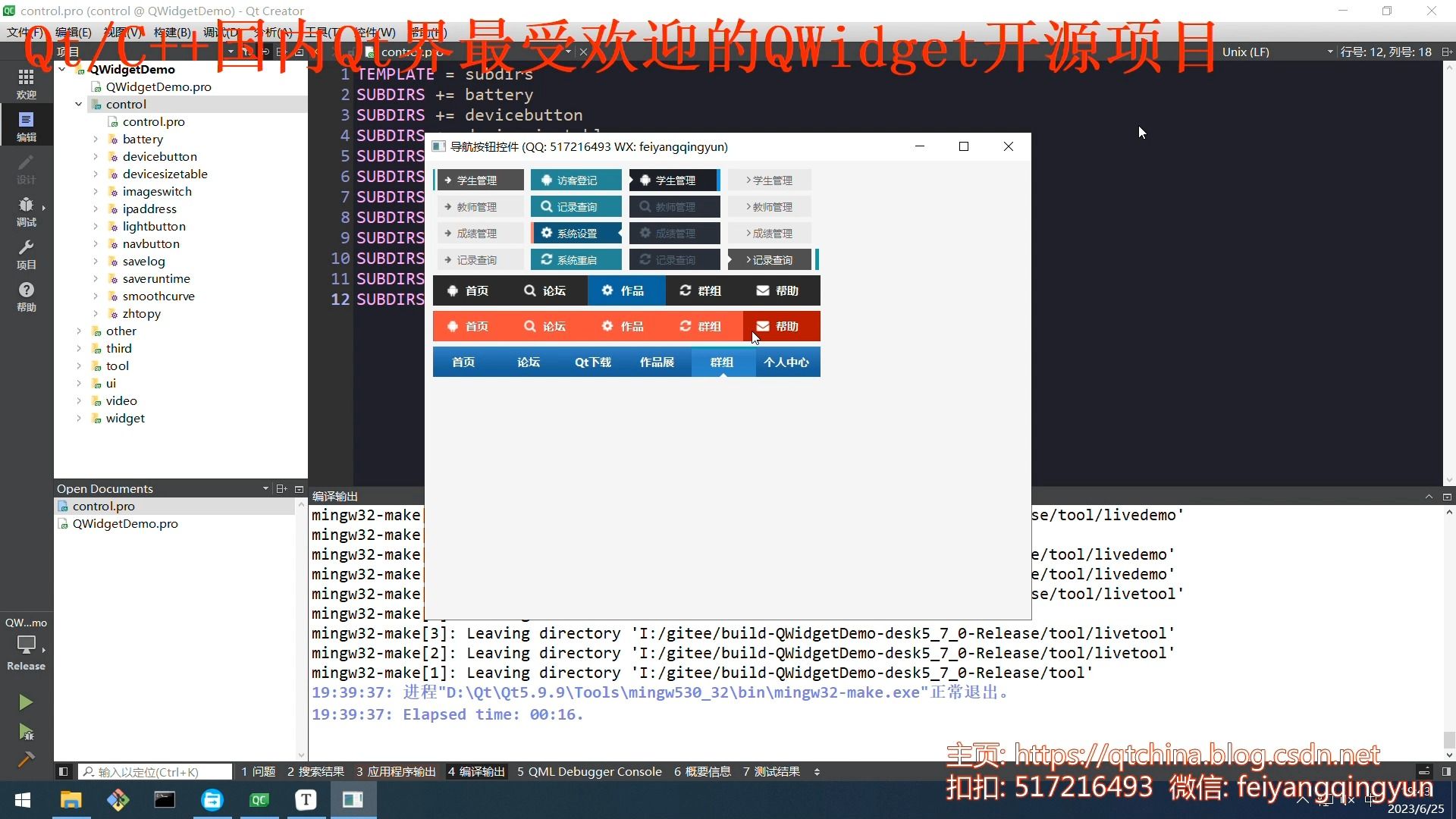
Task: Expand the third folder
Action: 78,348
